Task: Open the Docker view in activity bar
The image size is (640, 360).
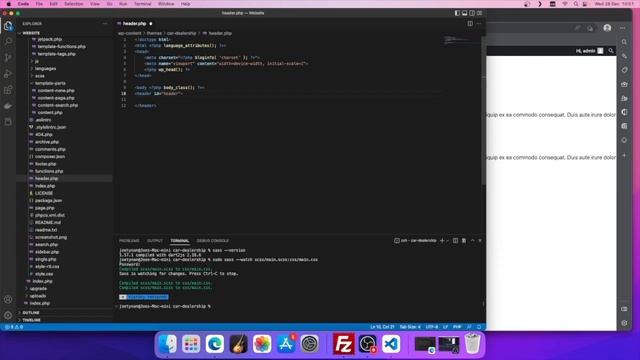Action: point(8,106)
